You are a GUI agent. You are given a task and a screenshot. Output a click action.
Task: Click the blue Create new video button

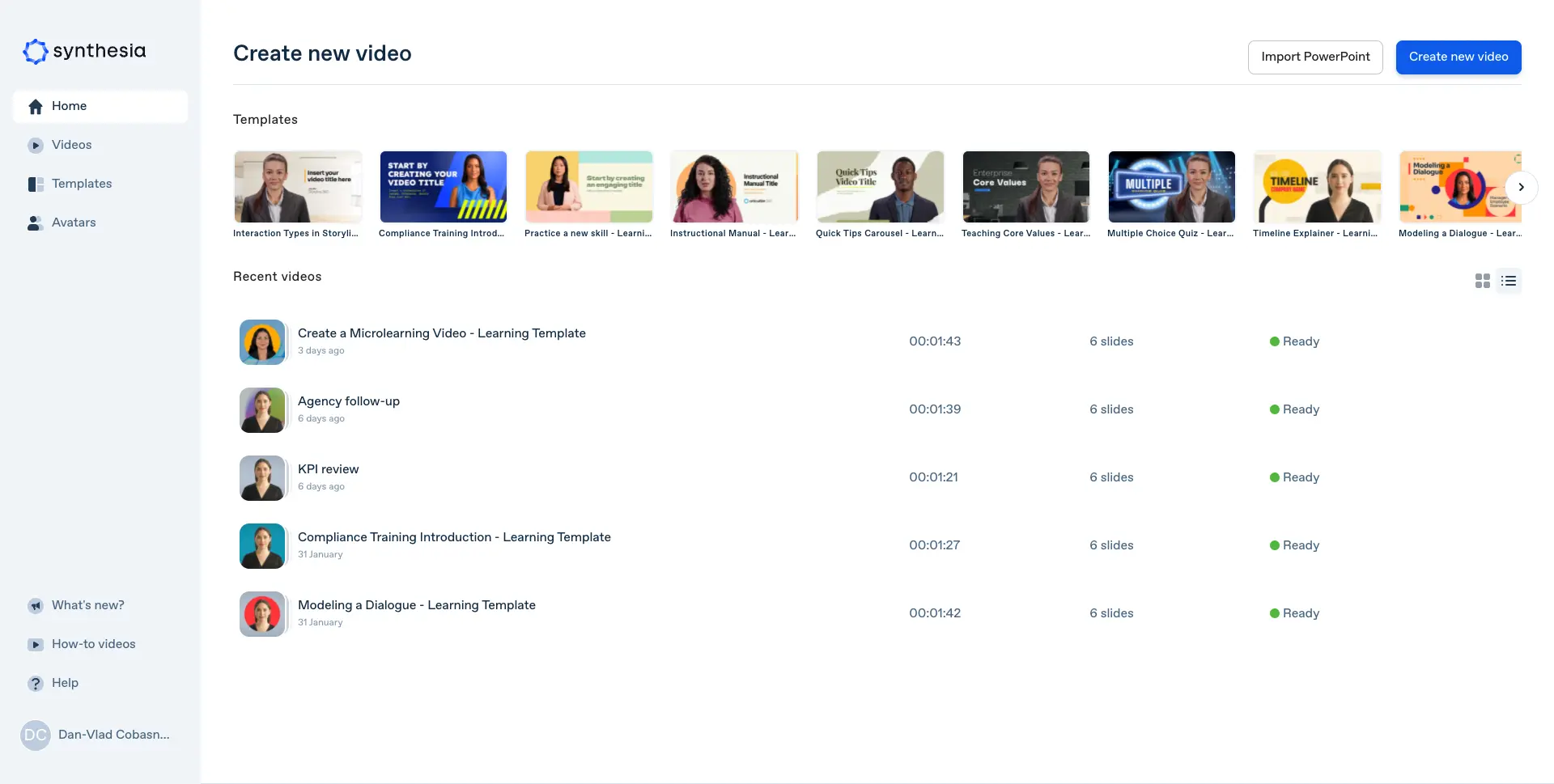(x=1458, y=57)
